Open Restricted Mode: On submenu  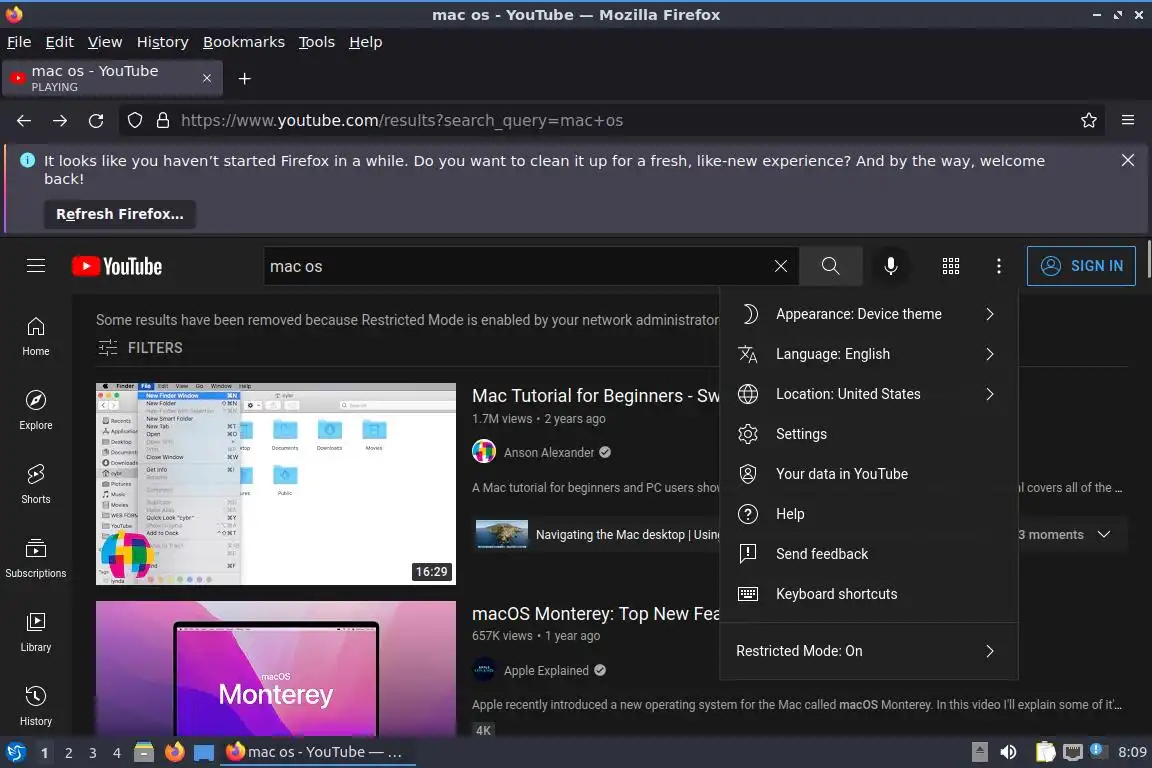(868, 651)
